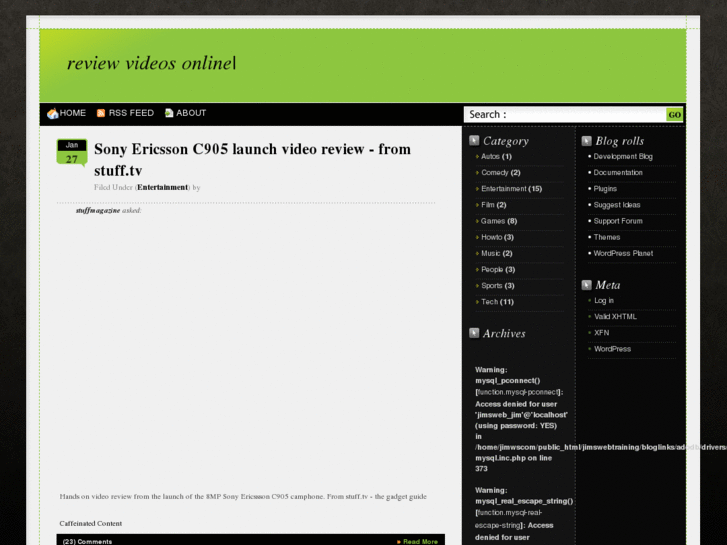This screenshot has height=545, width=727.
Task: Click the green GO search button
Action: pyautogui.click(x=675, y=115)
